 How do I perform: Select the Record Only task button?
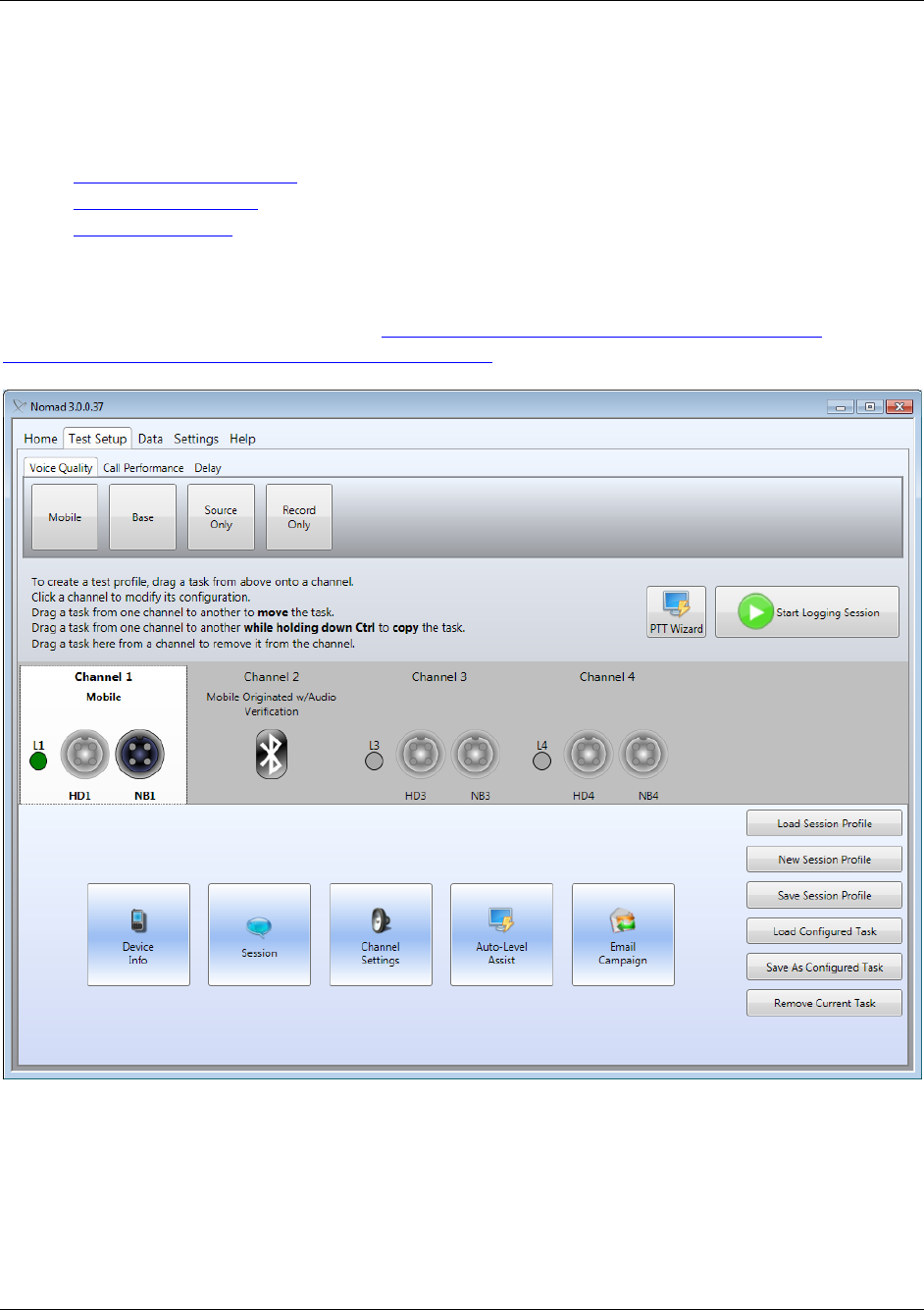coord(299,517)
